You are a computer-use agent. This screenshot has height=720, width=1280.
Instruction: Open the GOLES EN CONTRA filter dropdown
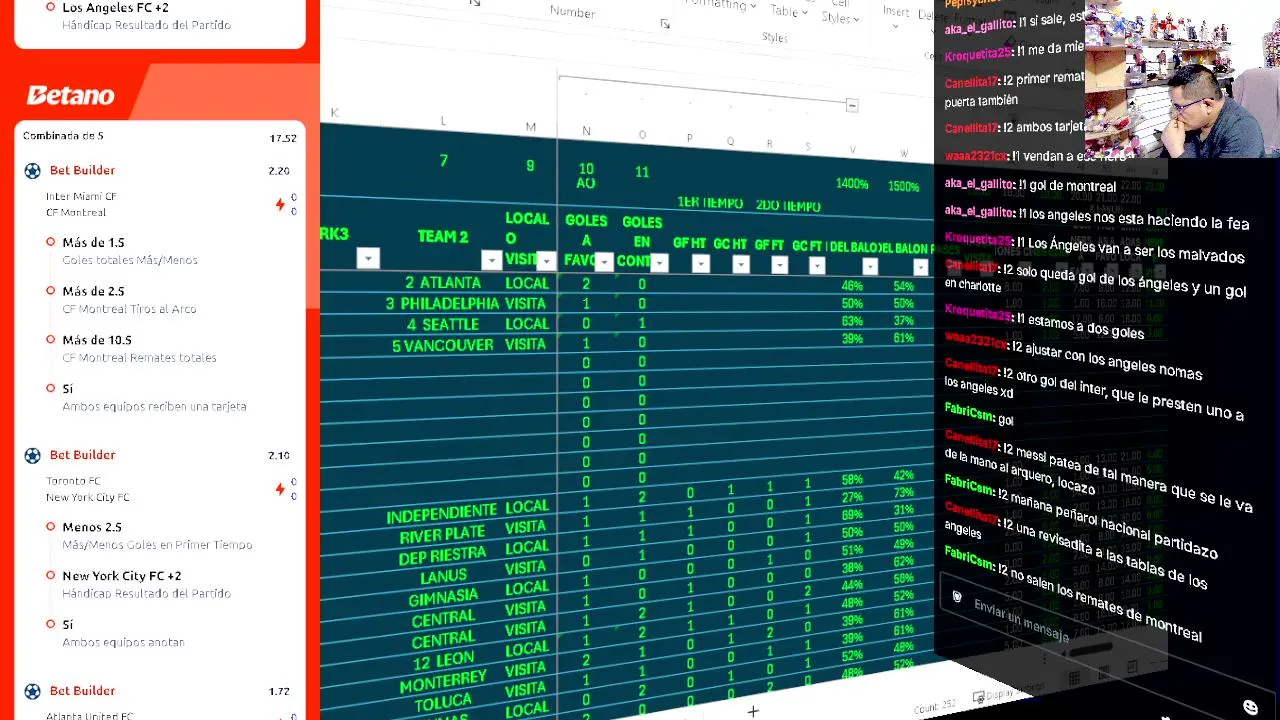[659, 263]
